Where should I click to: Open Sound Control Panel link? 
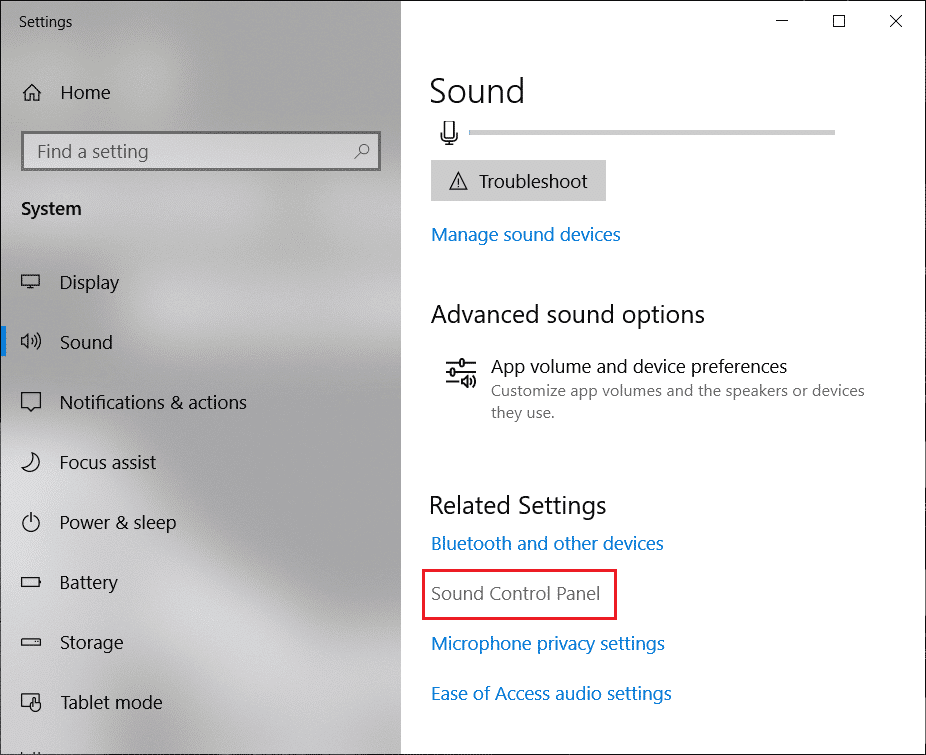coord(516,593)
